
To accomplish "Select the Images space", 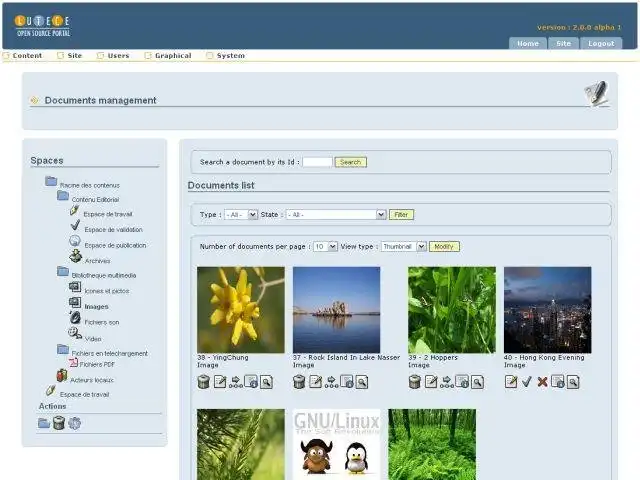I will tap(96, 307).
